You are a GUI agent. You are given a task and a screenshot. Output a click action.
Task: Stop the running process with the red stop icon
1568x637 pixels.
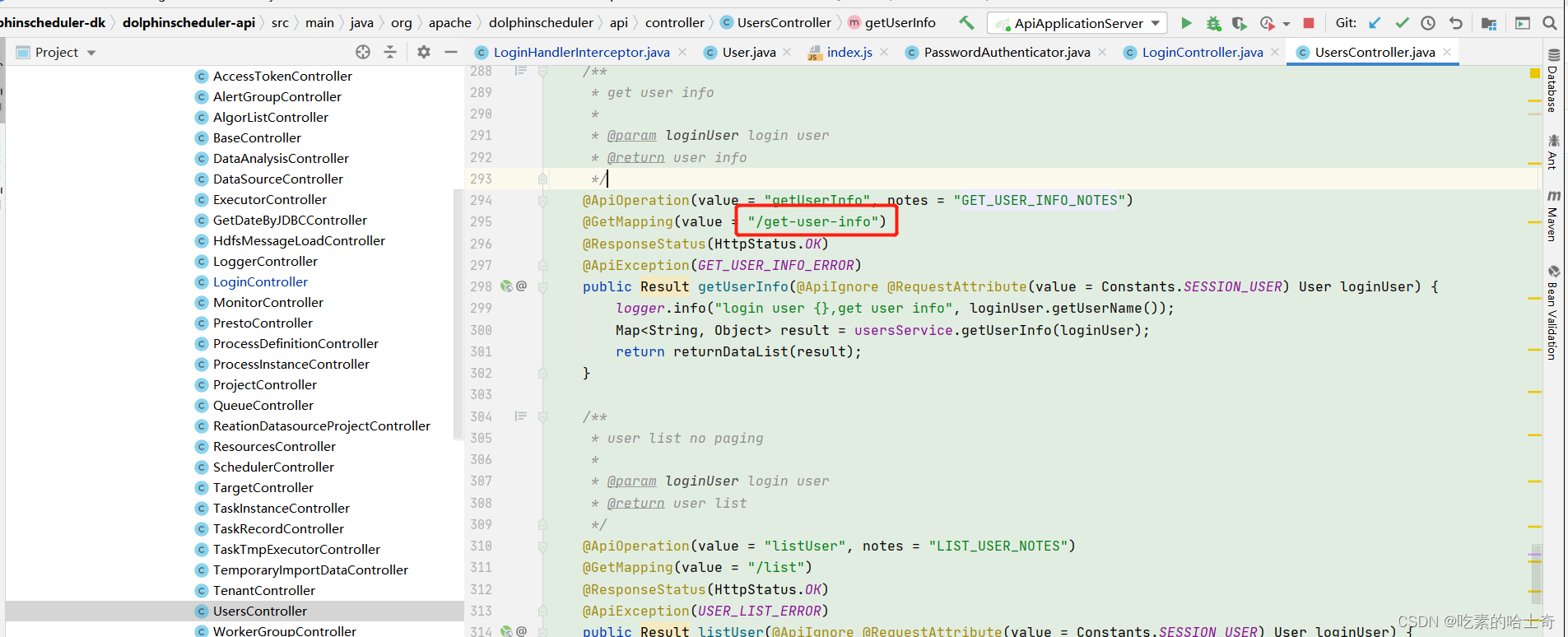coord(1309,23)
